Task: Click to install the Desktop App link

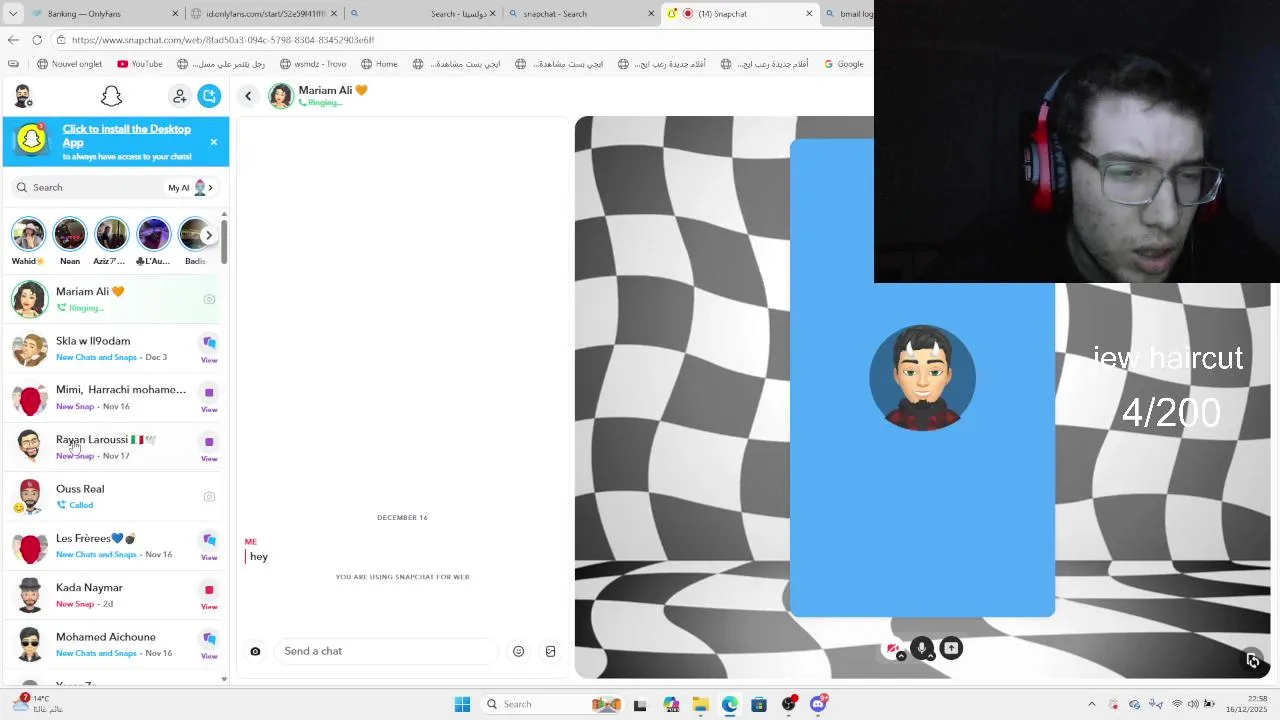Action: 126,136
